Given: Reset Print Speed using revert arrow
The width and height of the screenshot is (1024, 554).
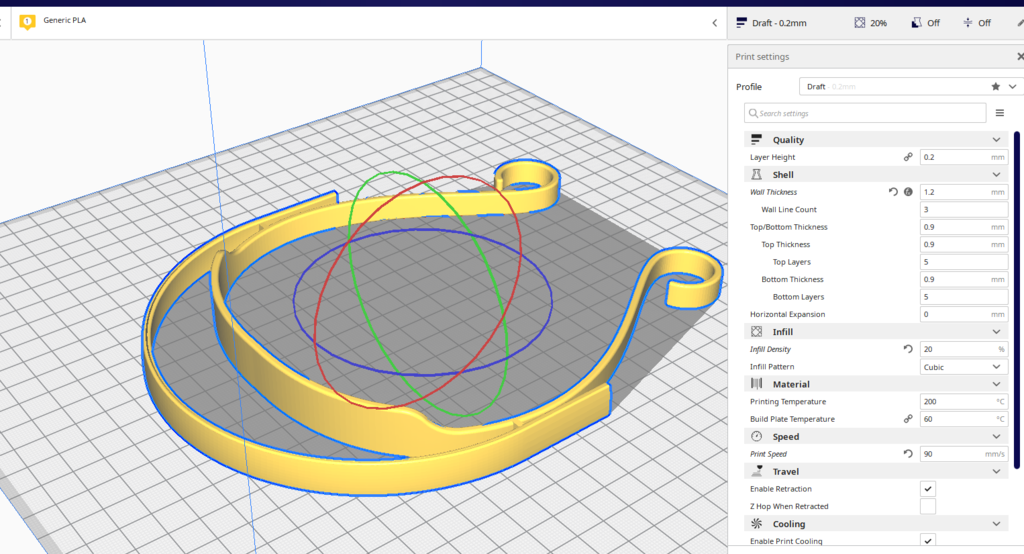Looking at the screenshot, I should 908,454.
